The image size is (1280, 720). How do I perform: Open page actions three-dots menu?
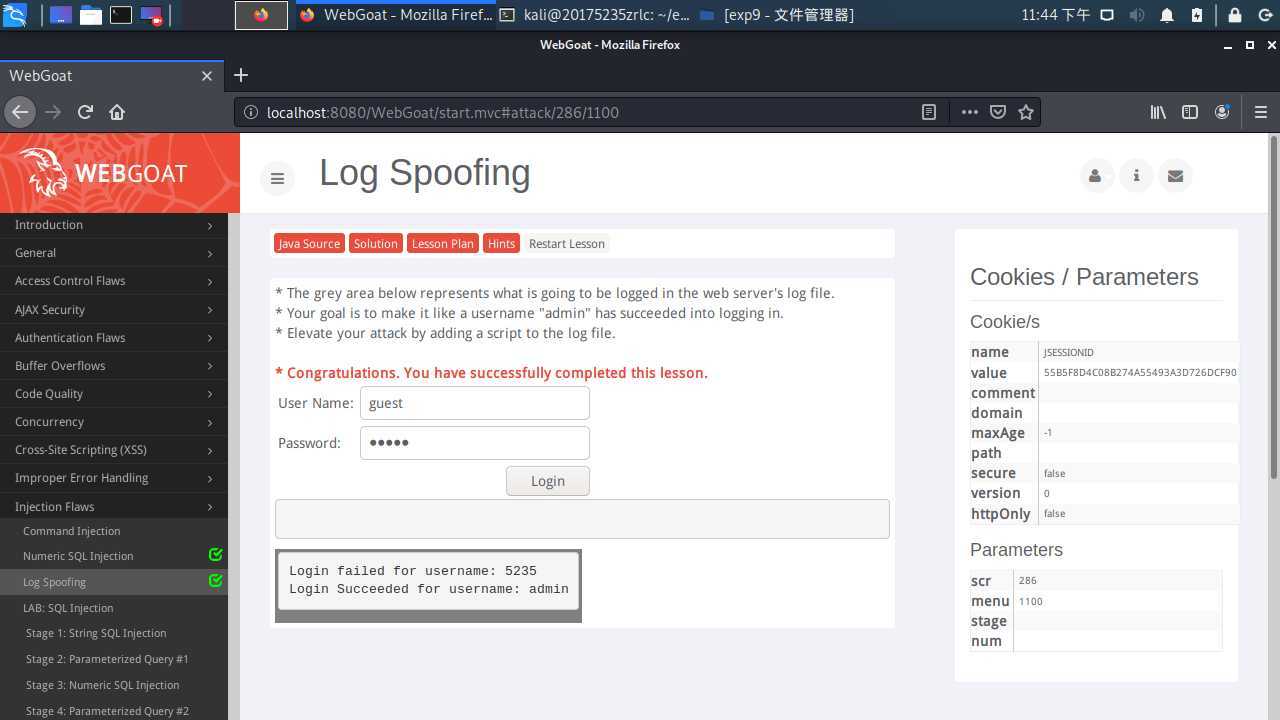tap(969, 112)
